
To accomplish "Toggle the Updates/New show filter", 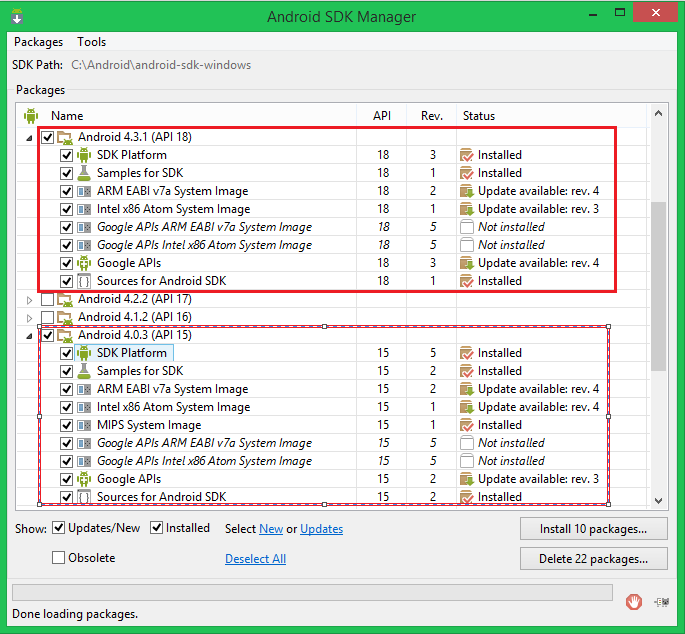I will pyautogui.click(x=58, y=528).
